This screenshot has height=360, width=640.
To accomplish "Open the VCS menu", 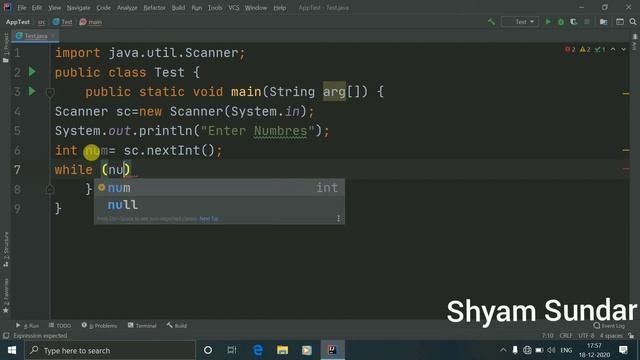I will [234, 8].
